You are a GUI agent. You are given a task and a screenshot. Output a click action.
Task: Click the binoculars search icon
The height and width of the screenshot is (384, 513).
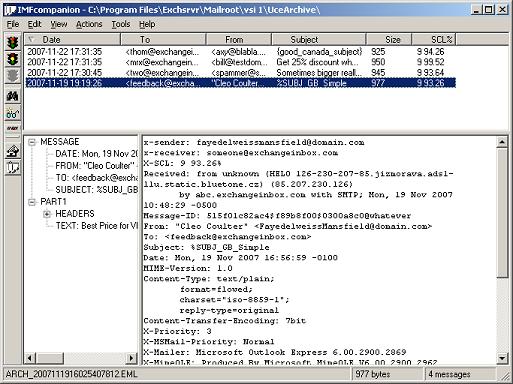[x=12, y=97]
